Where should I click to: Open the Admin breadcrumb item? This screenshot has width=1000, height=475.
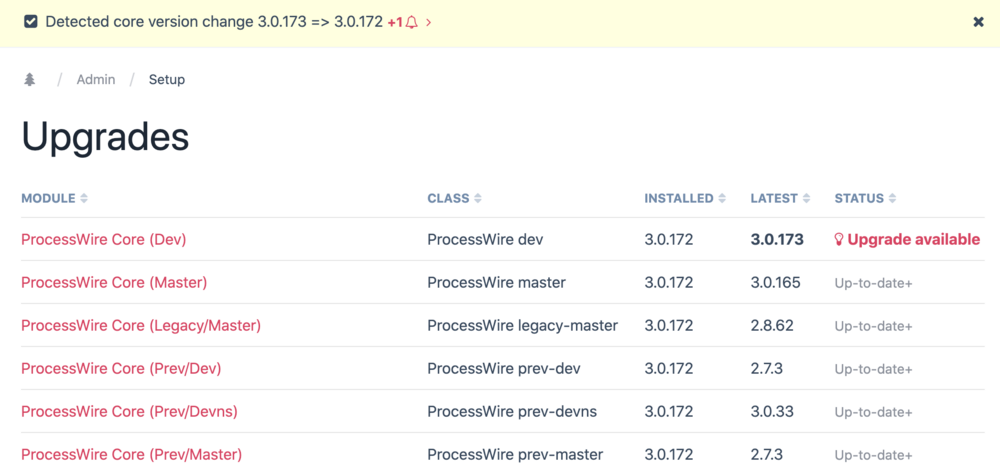[x=96, y=80]
